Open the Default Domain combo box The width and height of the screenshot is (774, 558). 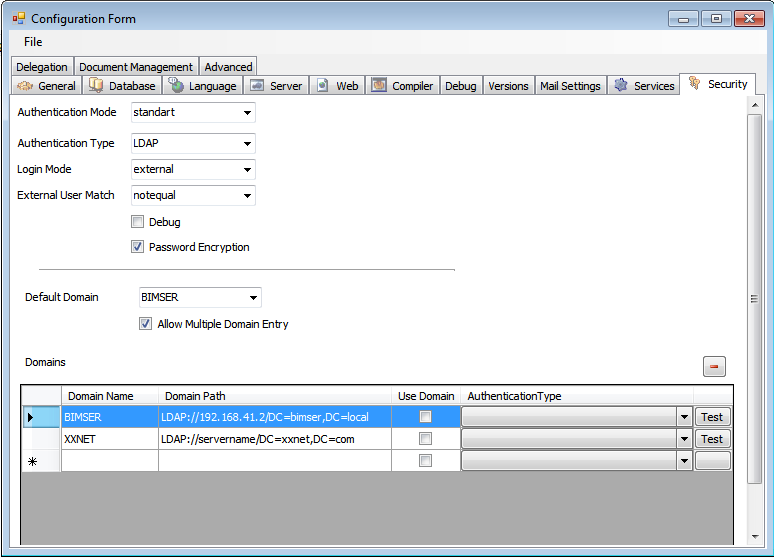pyautogui.click(x=252, y=298)
